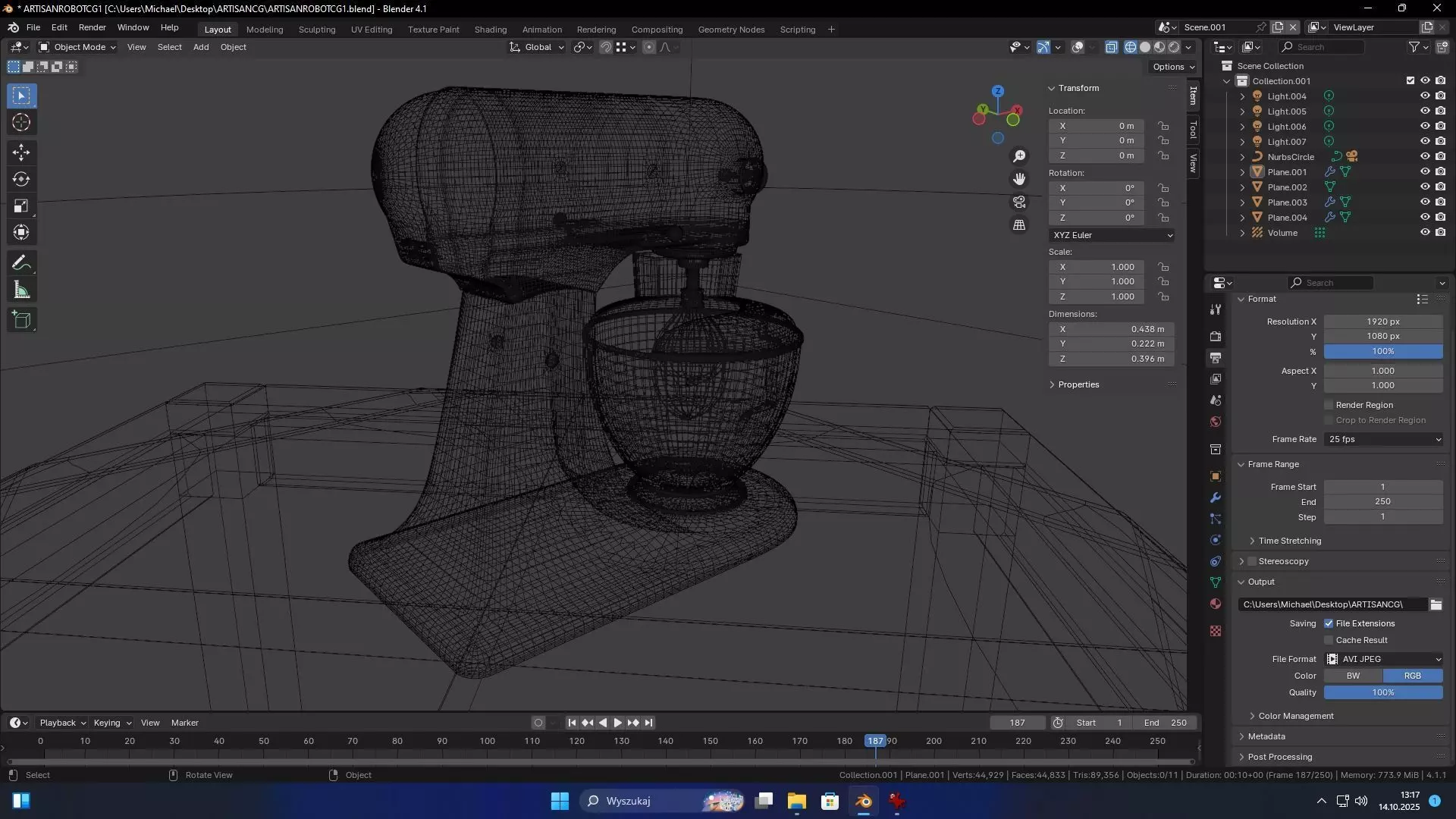Open Modifiers wrench properties tab

(x=1216, y=498)
